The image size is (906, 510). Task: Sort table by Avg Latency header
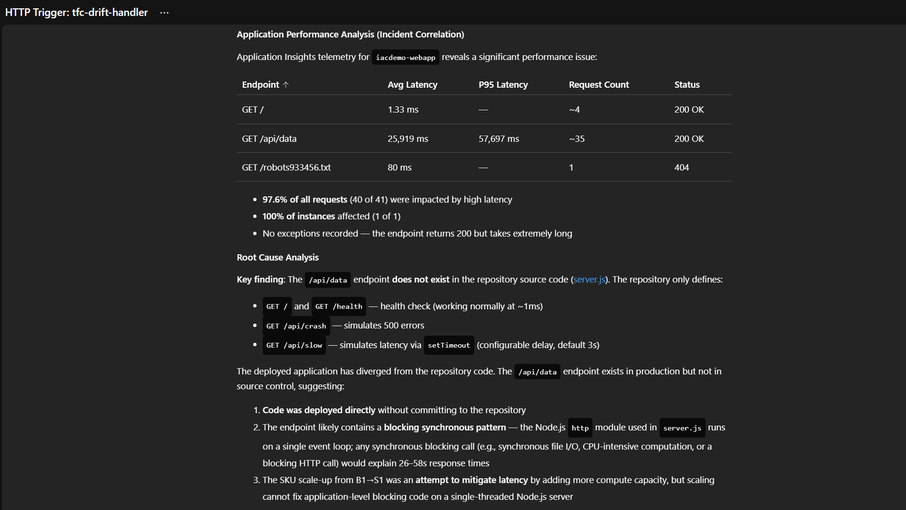(412, 85)
